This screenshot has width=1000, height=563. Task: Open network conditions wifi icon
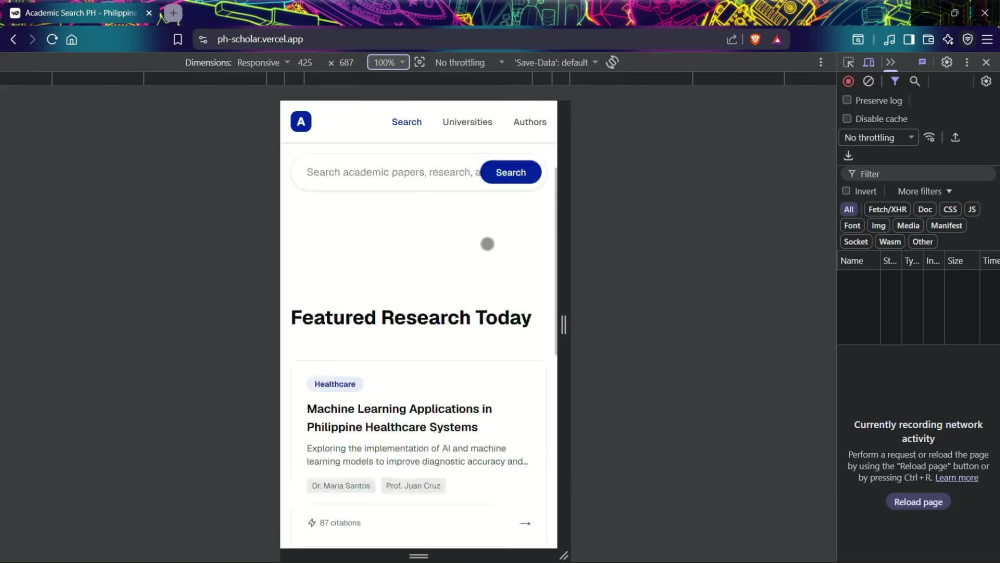930,138
